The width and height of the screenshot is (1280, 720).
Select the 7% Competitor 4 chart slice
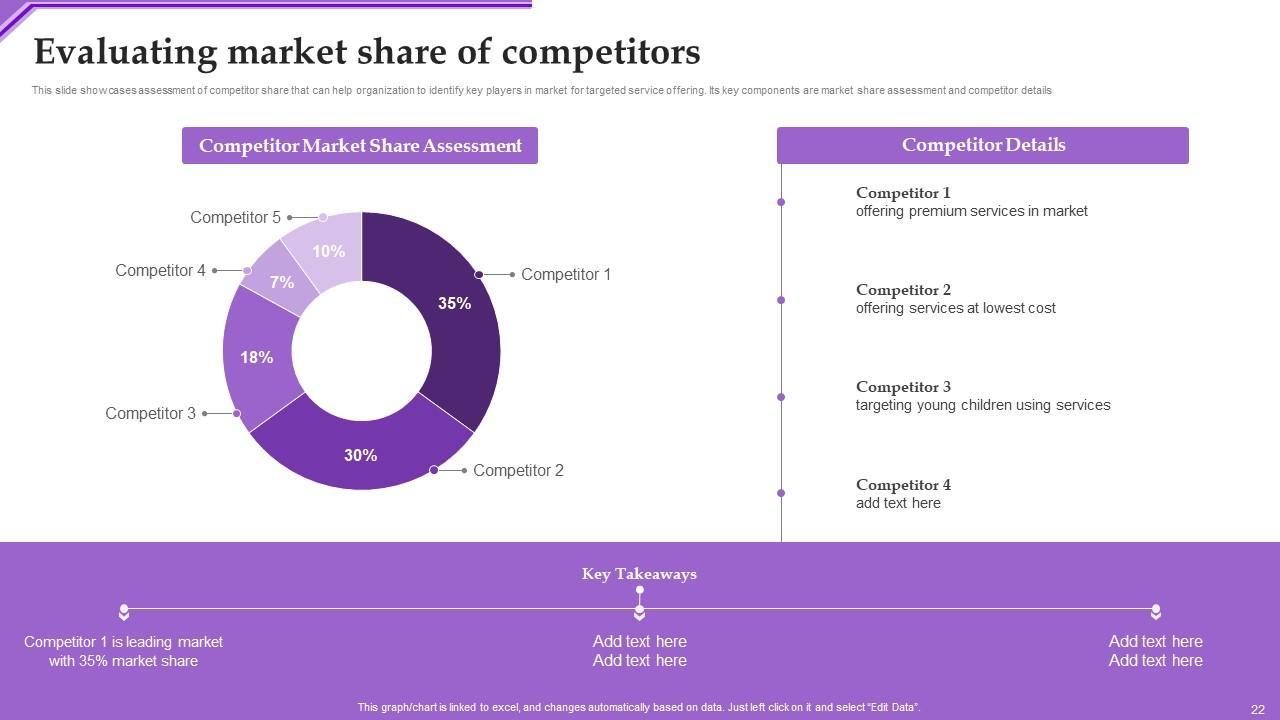(280, 281)
